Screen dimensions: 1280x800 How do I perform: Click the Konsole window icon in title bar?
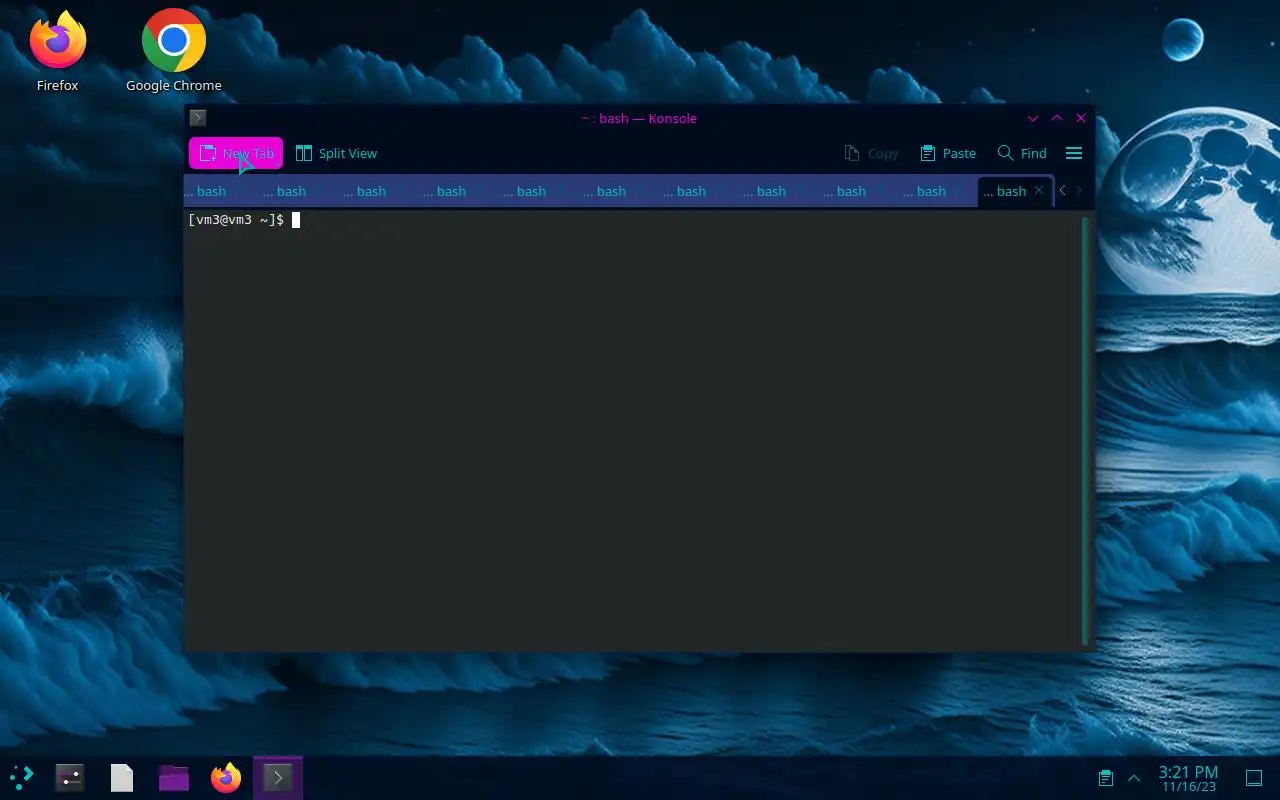click(198, 118)
